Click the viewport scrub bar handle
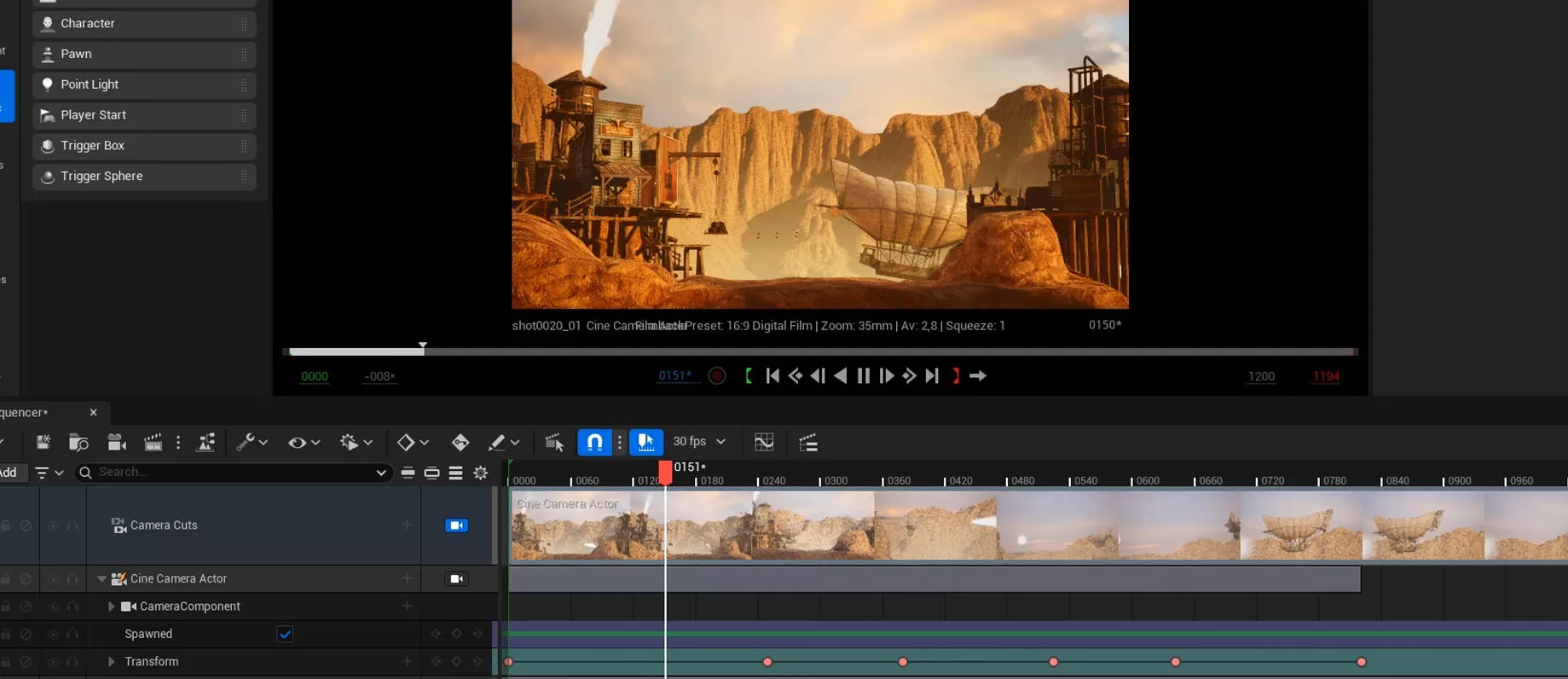This screenshot has width=1568, height=679. (422, 348)
